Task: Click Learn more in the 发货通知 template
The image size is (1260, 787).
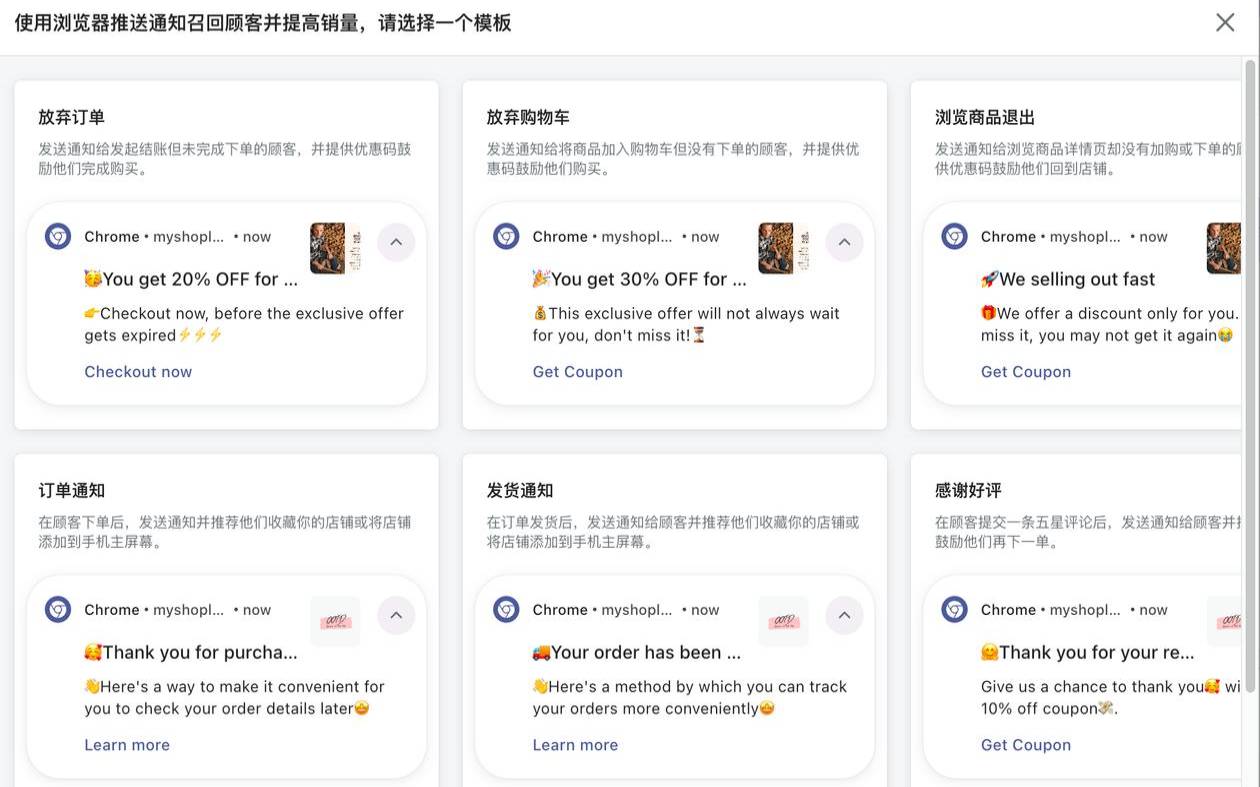Action: click(x=574, y=744)
